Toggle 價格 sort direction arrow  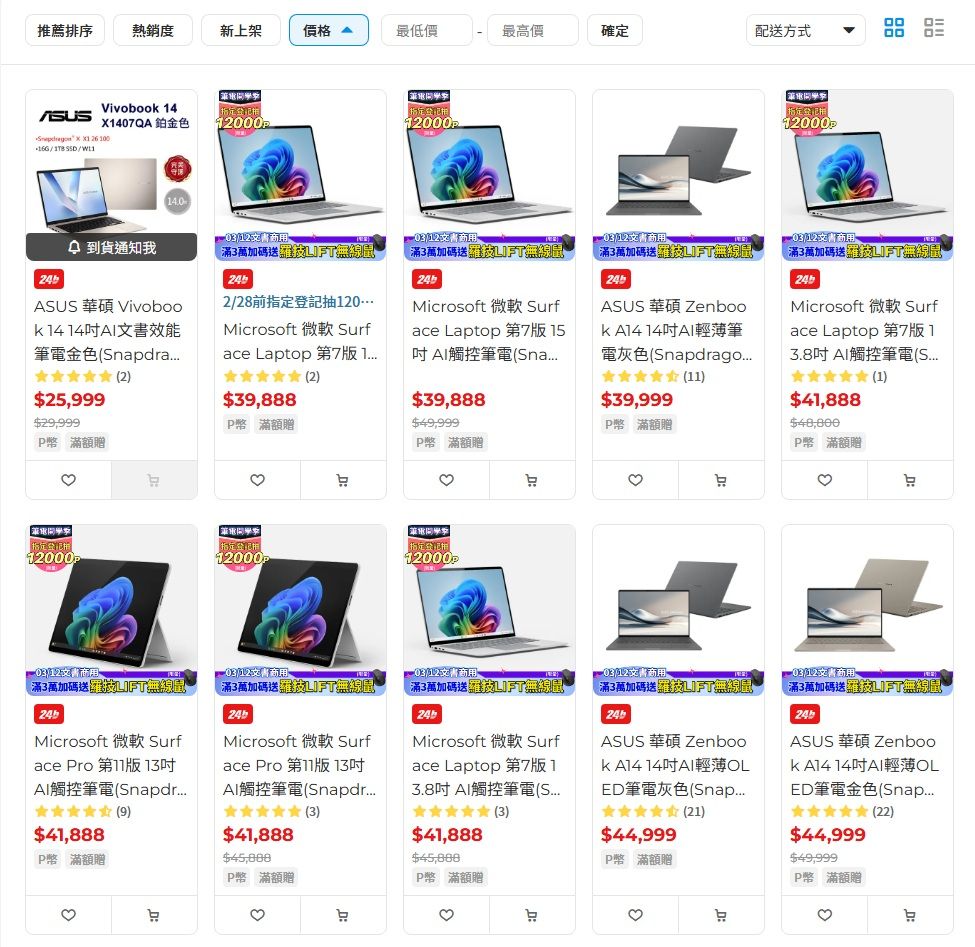point(347,30)
